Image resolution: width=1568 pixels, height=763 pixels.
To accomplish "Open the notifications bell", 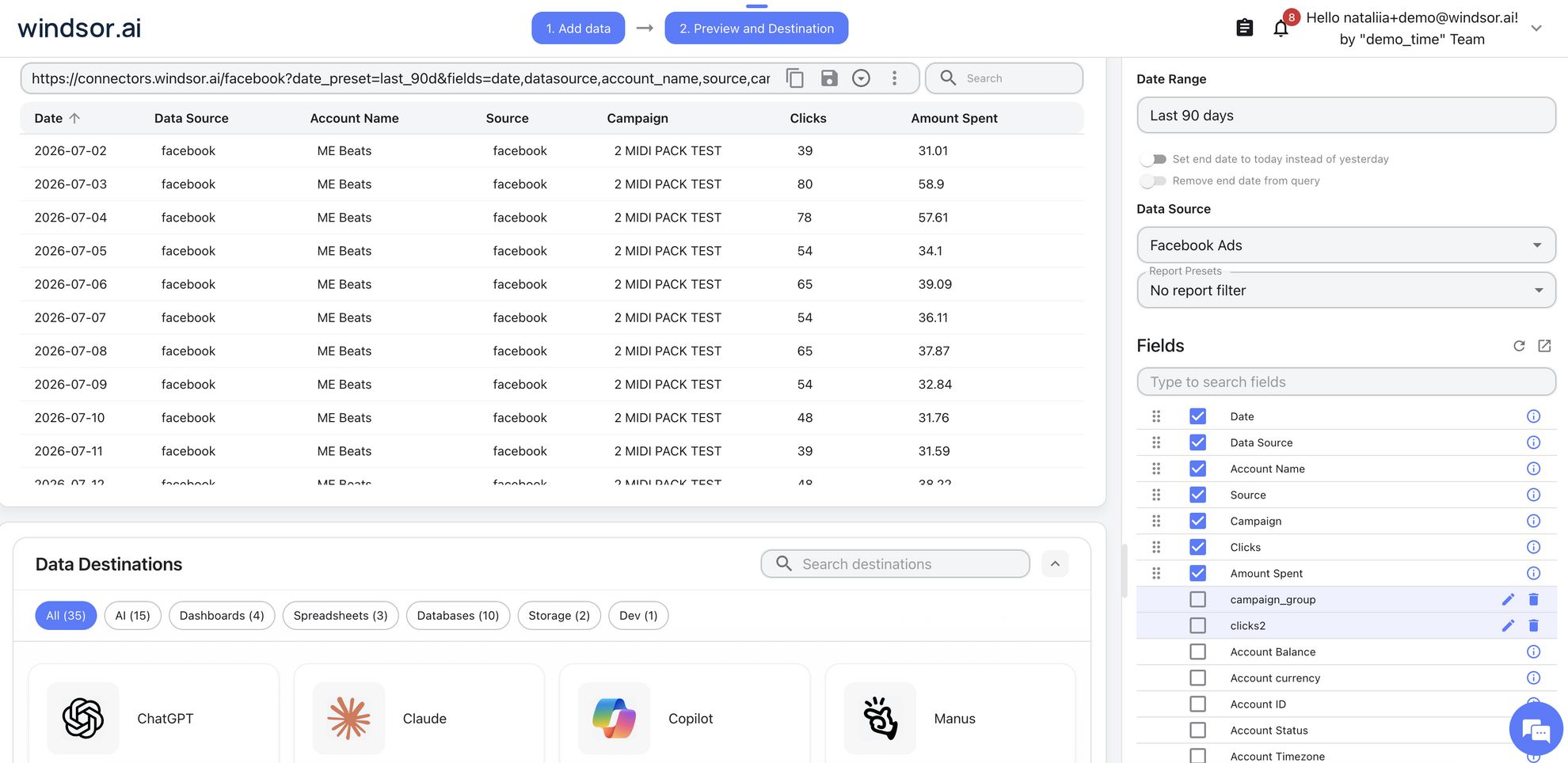I will coord(1281,28).
